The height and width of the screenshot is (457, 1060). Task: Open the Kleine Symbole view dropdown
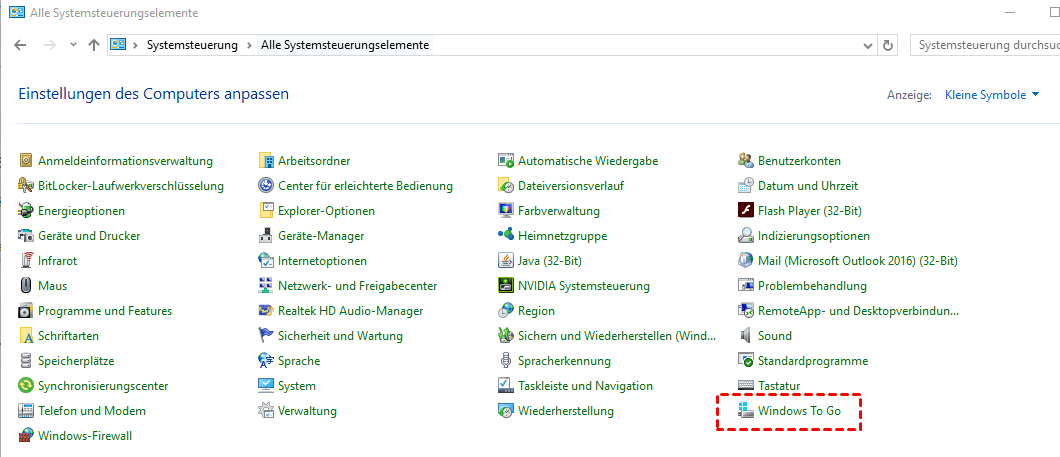(992, 95)
